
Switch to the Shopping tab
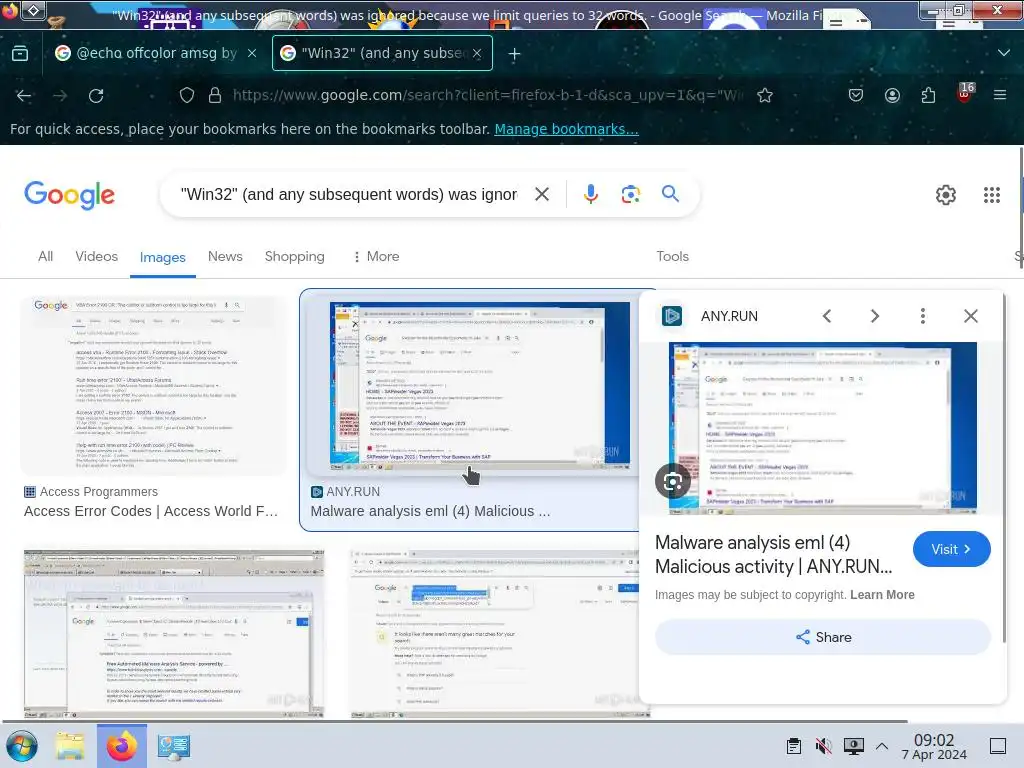tap(295, 257)
